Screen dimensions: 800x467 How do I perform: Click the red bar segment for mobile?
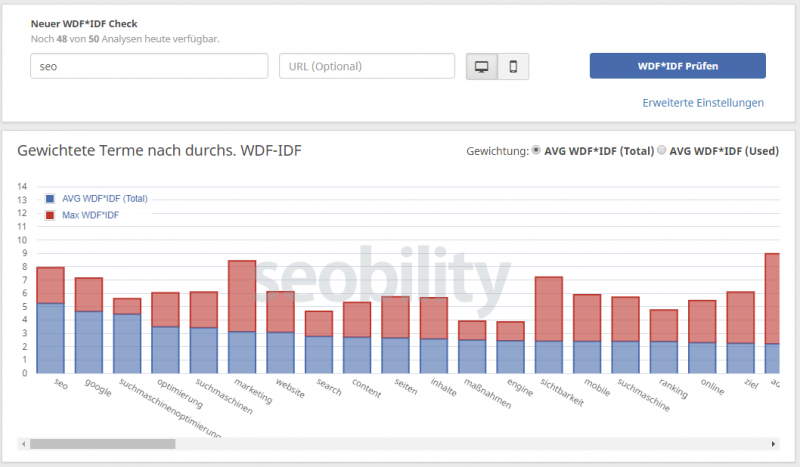(x=587, y=318)
